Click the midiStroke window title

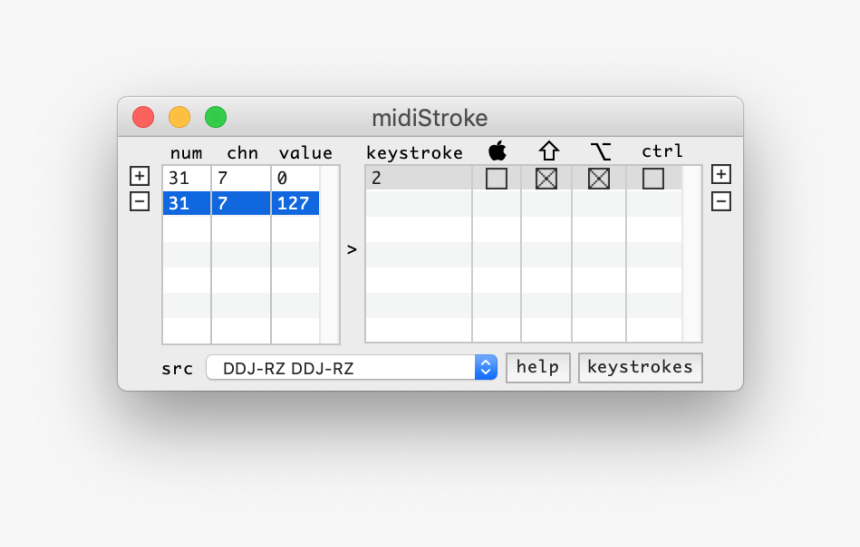click(x=429, y=118)
